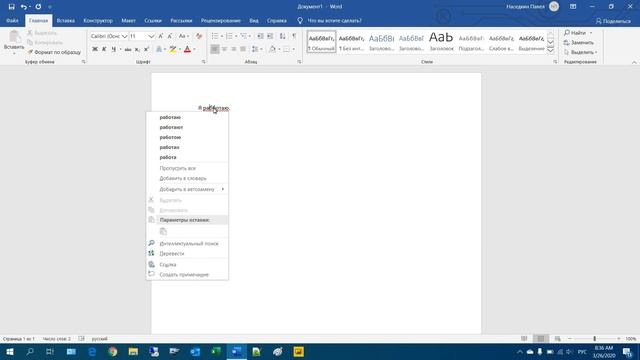Click the Outlook icon in the taskbar
Screen dimensions: 640x360
tap(195, 351)
